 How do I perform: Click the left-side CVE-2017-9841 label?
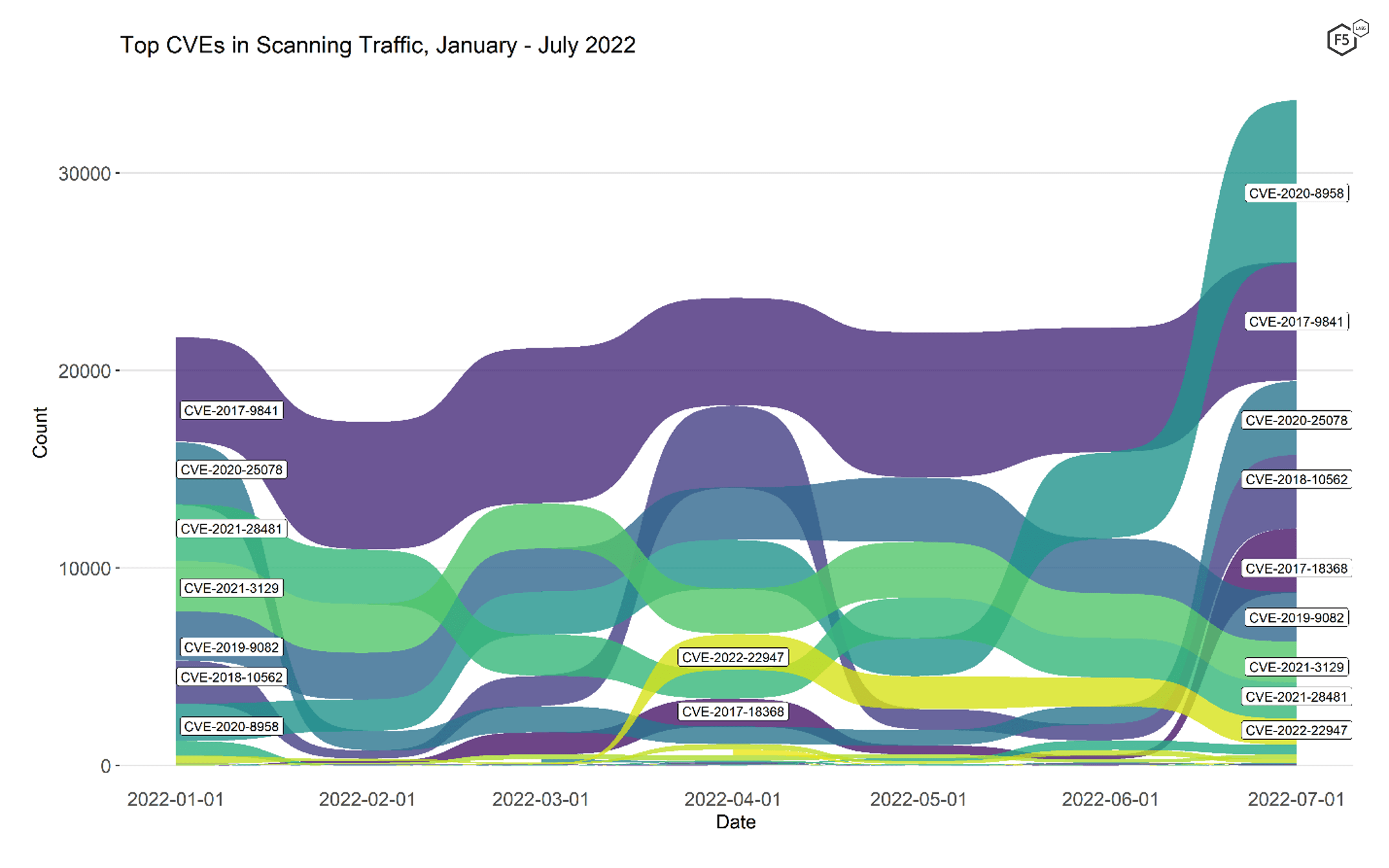click(231, 410)
